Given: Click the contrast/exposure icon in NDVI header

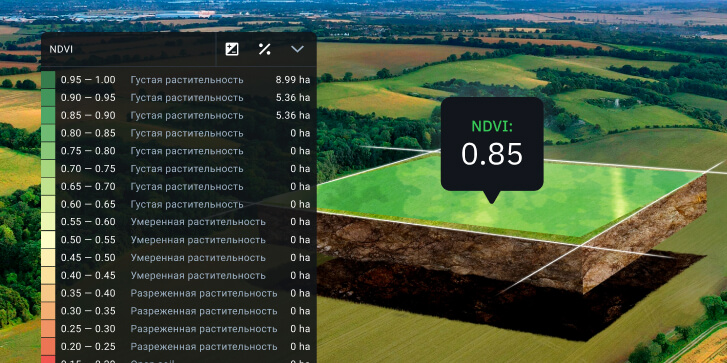Looking at the screenshot, I should point(232,49).
